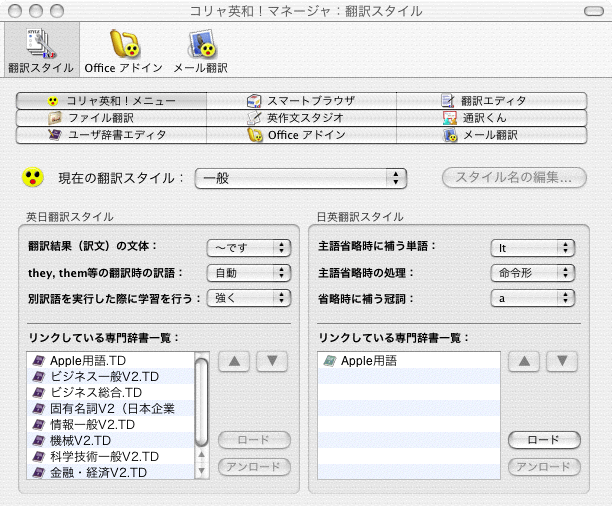Screen dimensions: 612x506
Task: Click the scrollbar thumb of the dictionary list
Action: click(201, 402)
